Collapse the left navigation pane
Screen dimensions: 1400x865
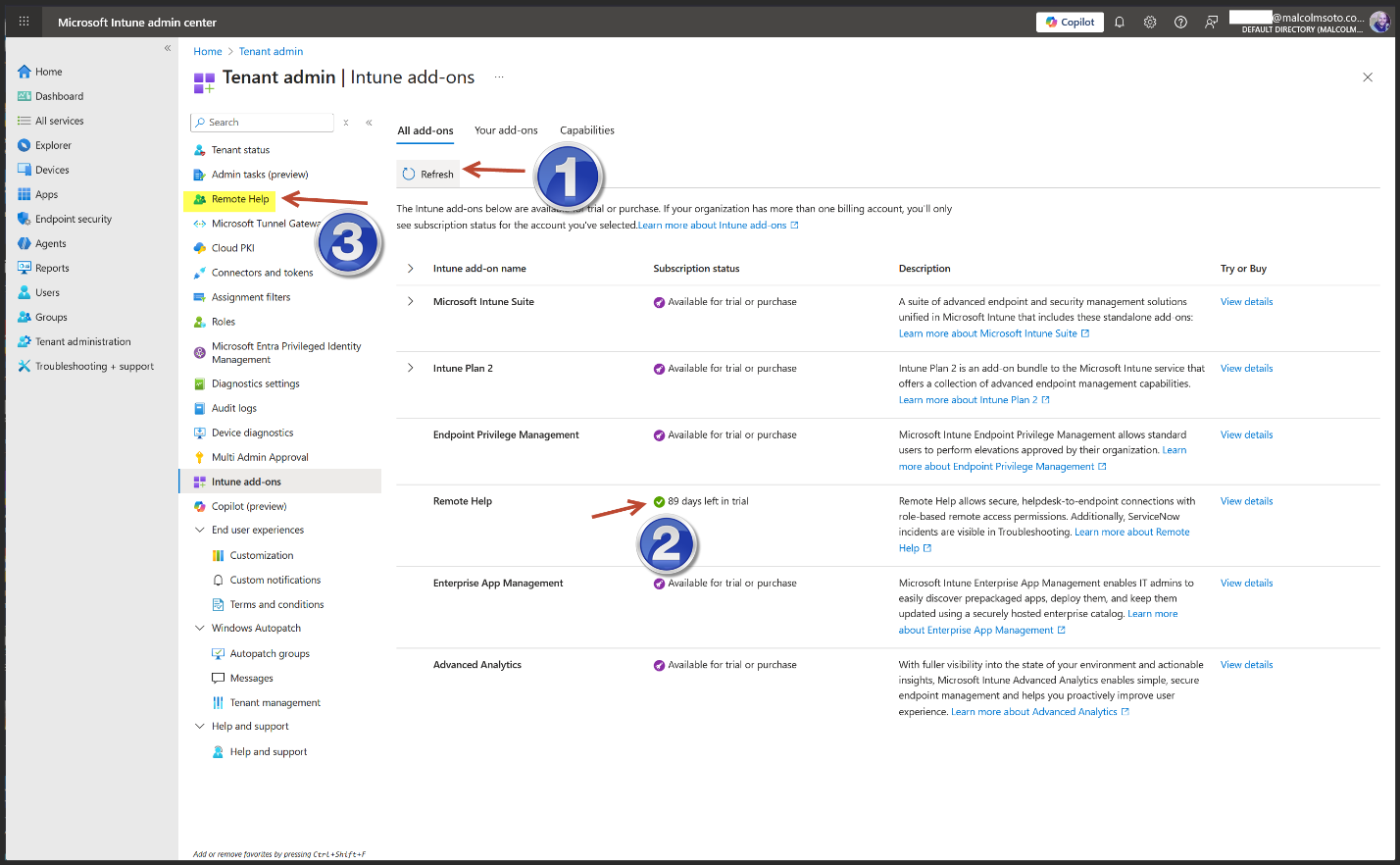click(168, 48)
